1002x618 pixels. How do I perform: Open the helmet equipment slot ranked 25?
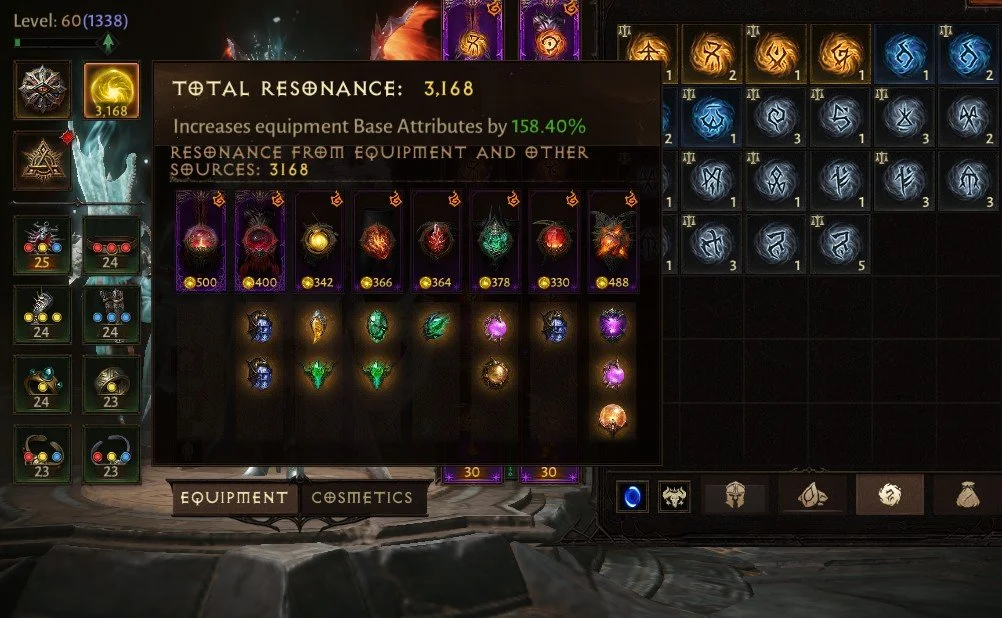[42, 245]
